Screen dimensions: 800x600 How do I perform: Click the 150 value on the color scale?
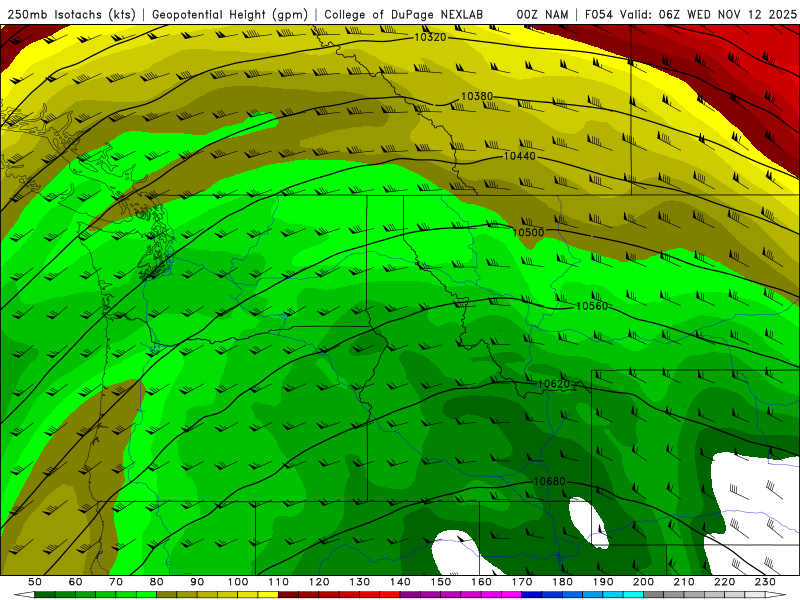(x=441, y=582)
